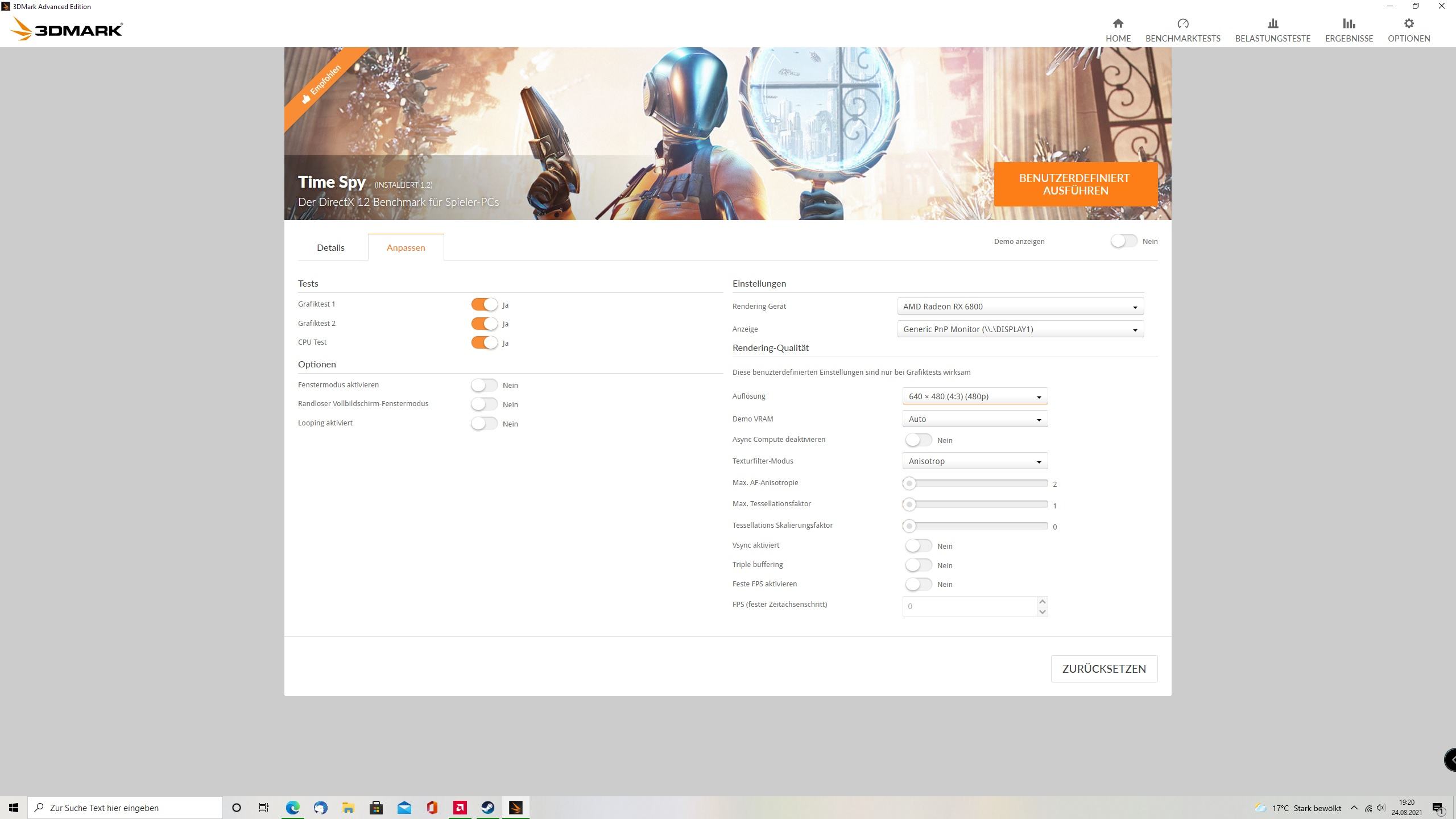Open AMD Radeon Software from taskbar

coord(460,808)
